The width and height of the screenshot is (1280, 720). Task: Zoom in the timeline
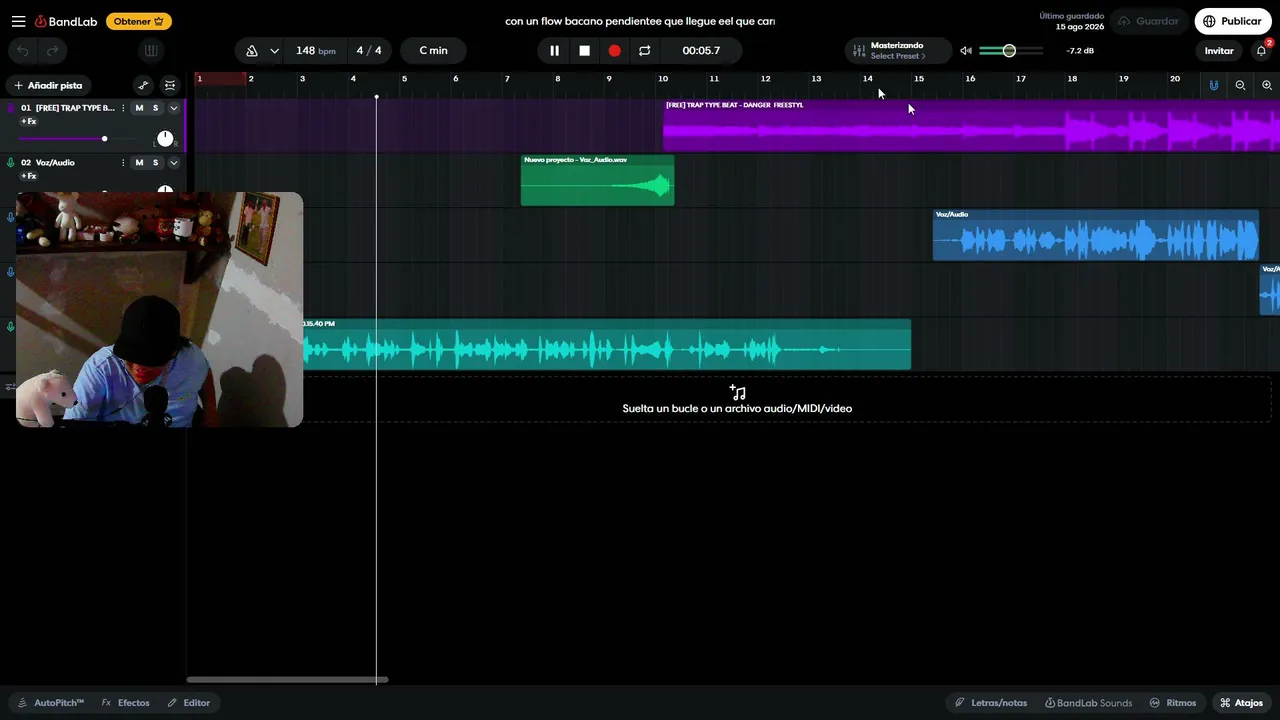coord(1267,86)
